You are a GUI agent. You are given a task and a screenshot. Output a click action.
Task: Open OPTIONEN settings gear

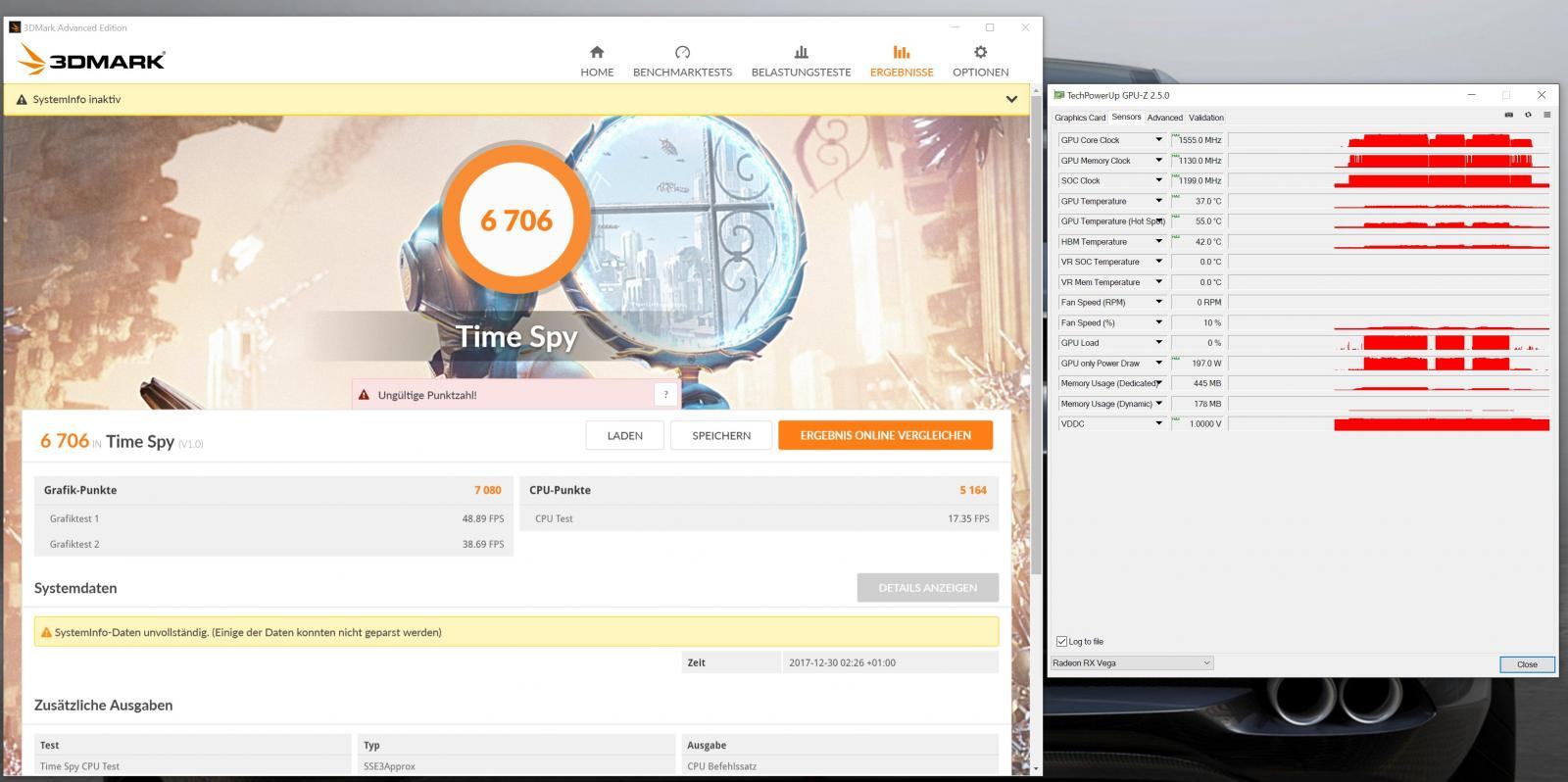[x=980, y=61]
